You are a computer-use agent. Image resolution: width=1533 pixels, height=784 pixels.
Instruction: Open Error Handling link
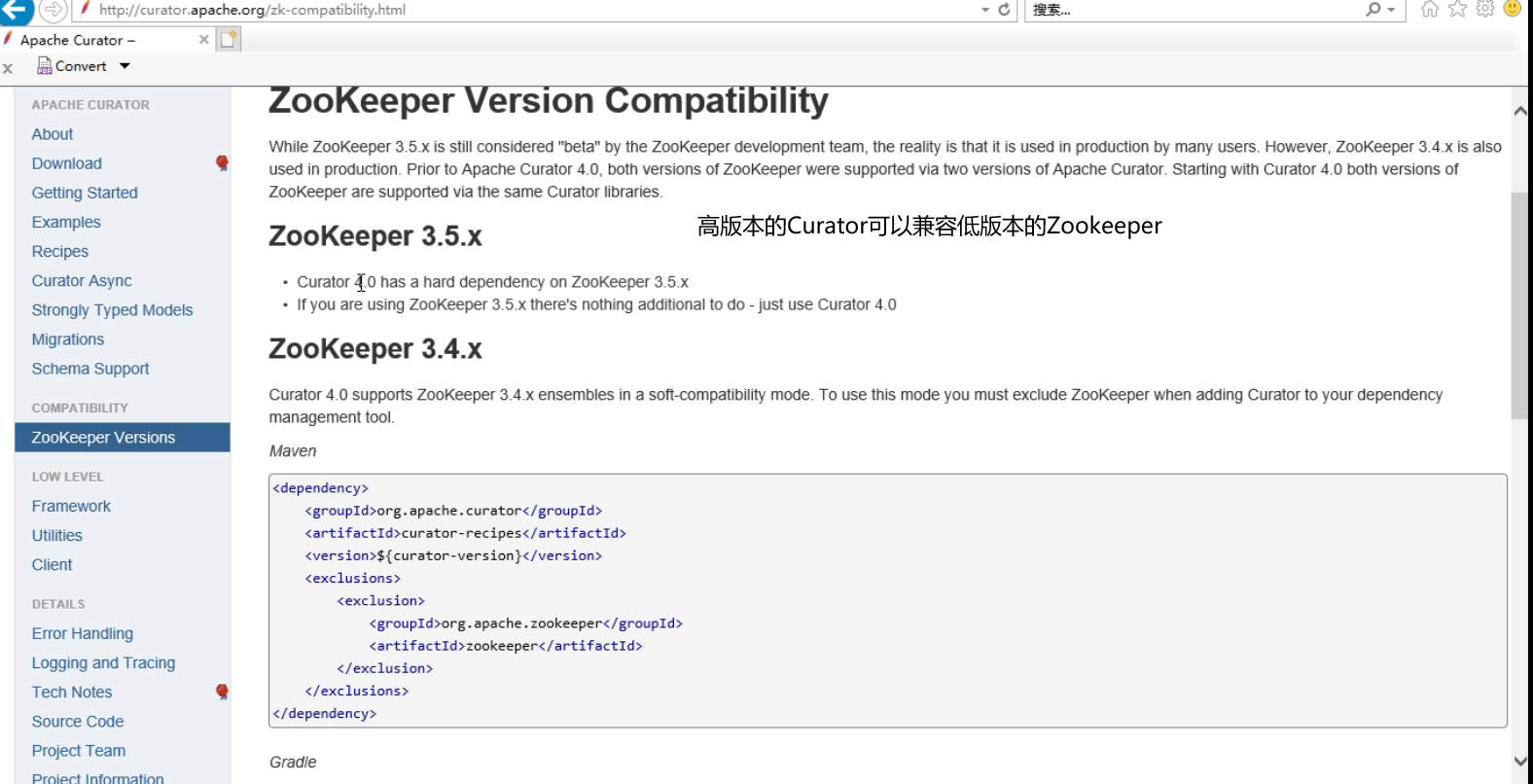pyautogui.click(x=83, y=633)
